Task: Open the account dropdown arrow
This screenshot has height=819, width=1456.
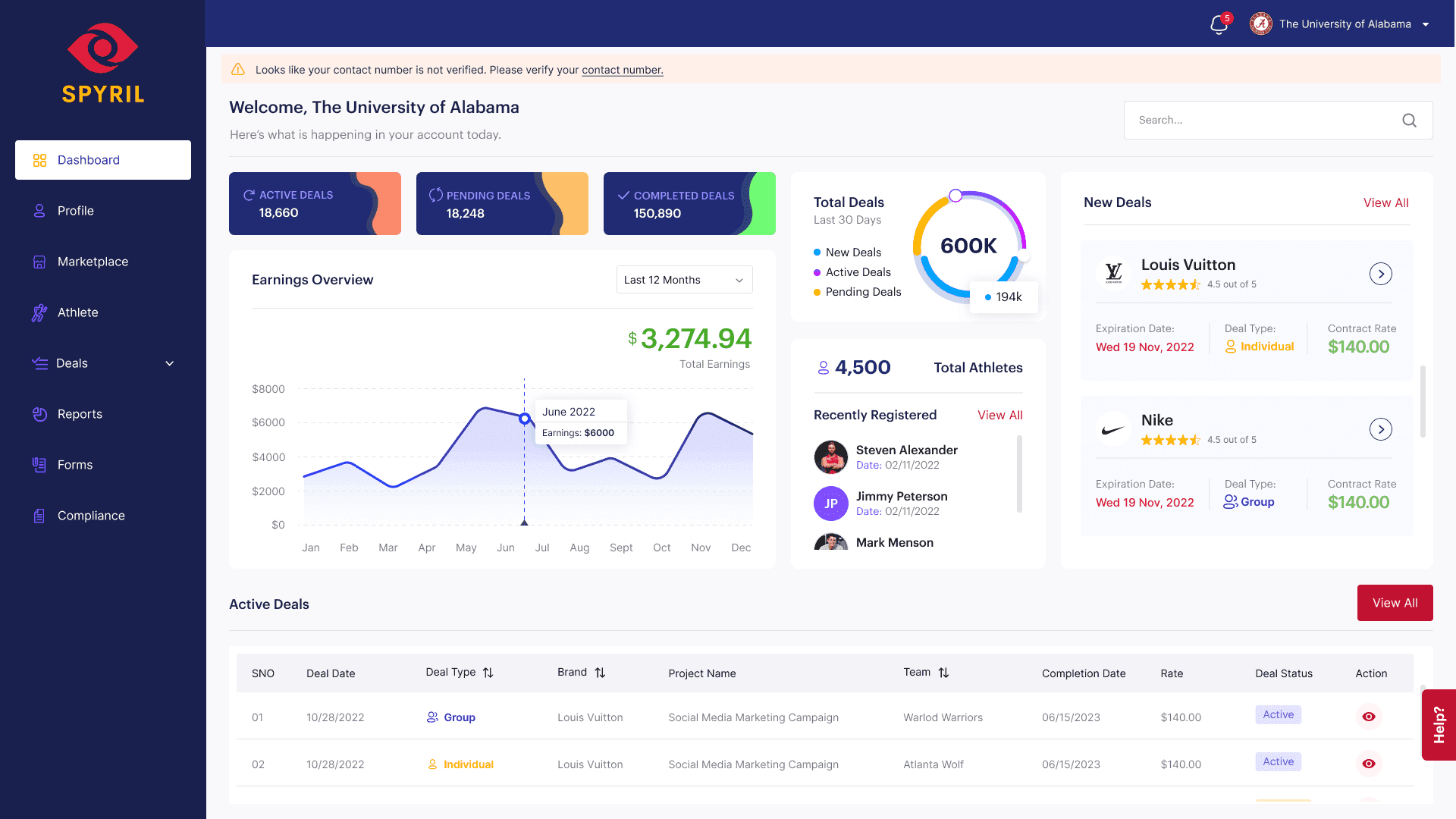Action: tap(1426, 24)
